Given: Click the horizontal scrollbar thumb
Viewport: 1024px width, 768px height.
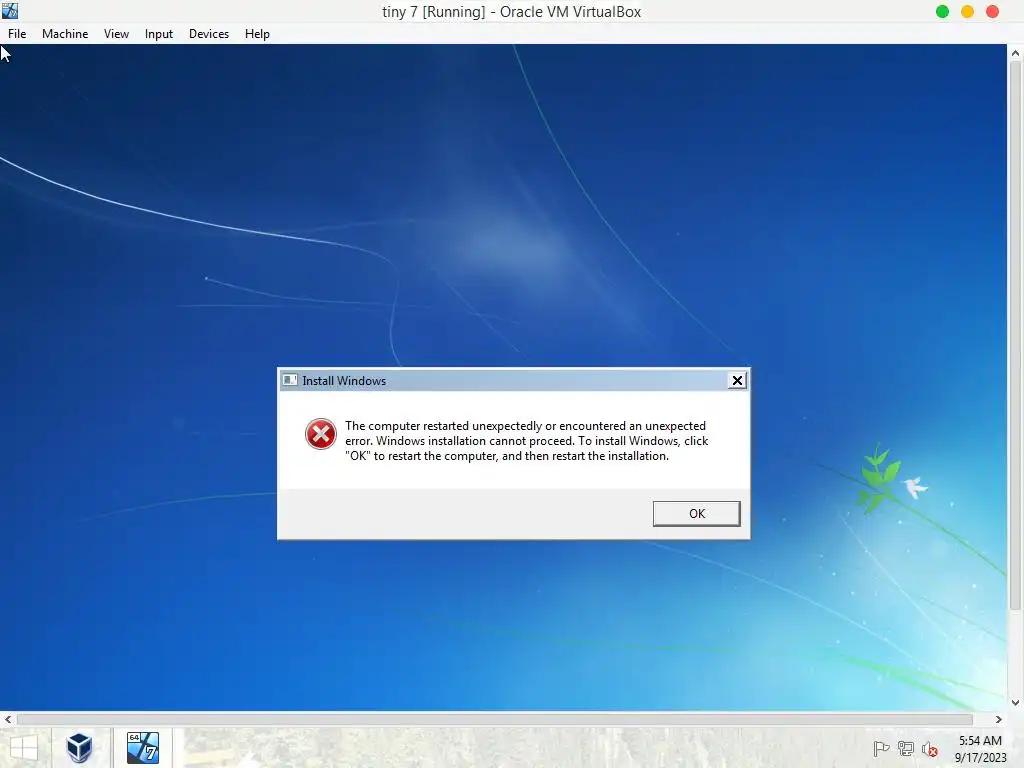Looking at the screenshot, I should 494,720.
